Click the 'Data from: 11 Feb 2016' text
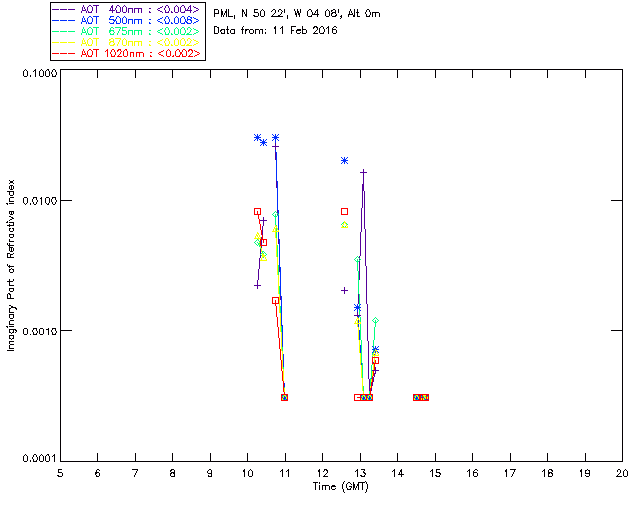This screenshot has height=512, width=640. click(275, 30)
